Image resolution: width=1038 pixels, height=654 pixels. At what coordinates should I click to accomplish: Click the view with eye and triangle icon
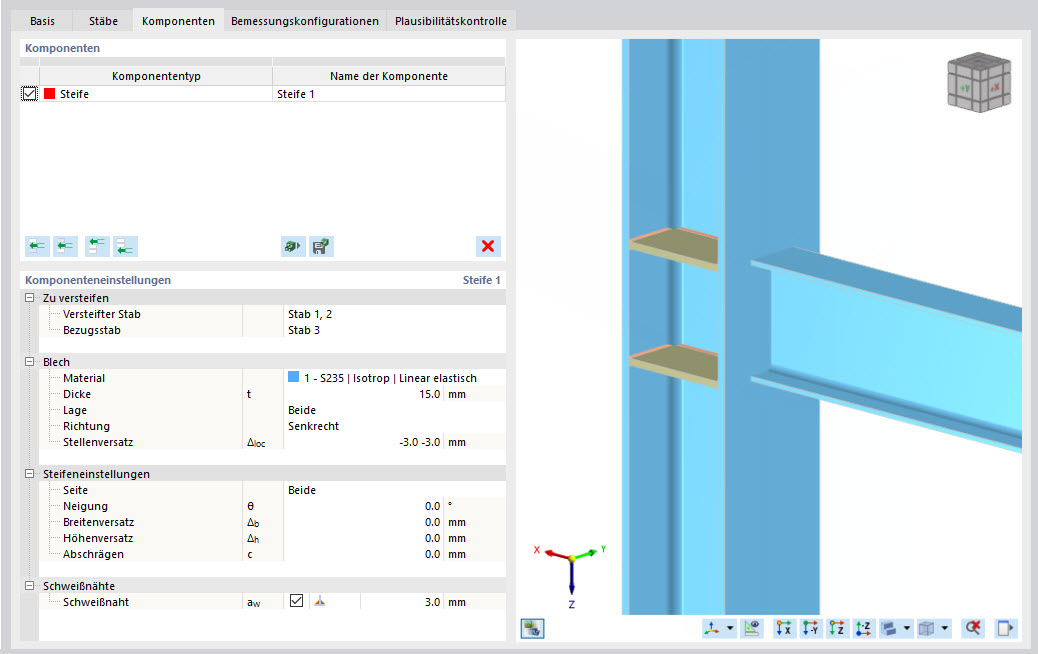click(751, 628)
